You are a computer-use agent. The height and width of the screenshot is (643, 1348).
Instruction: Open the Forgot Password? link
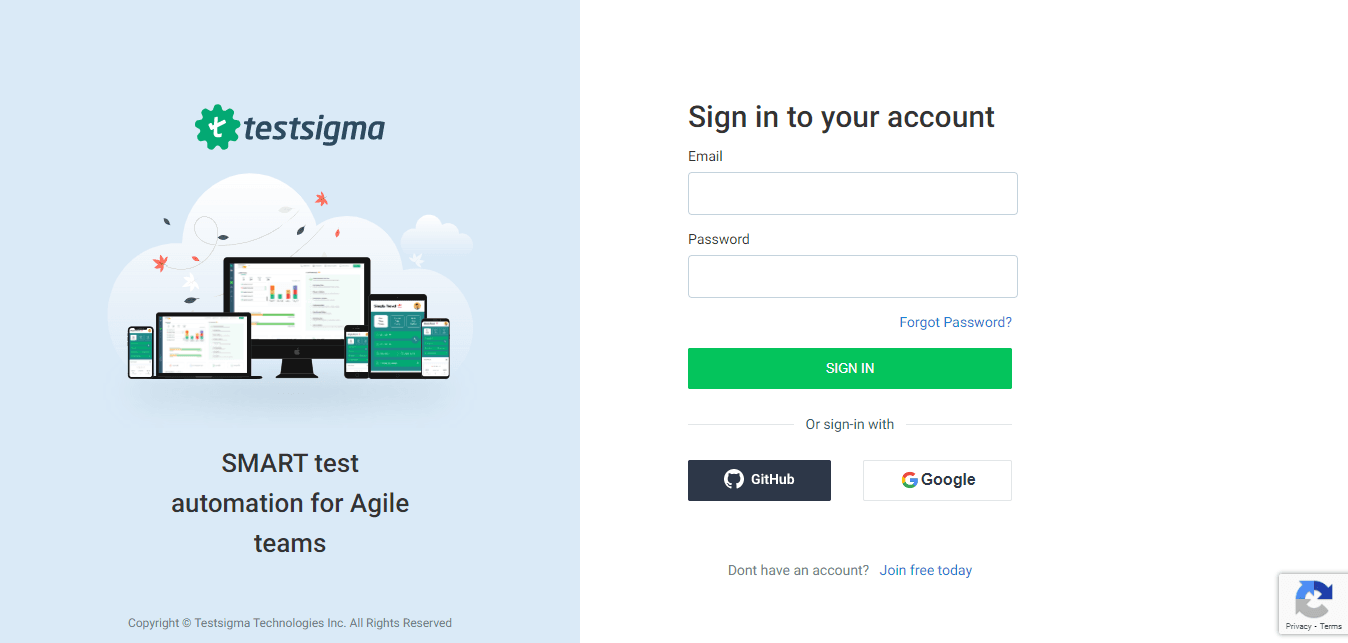pyautogui.click(x=955, y=322)
